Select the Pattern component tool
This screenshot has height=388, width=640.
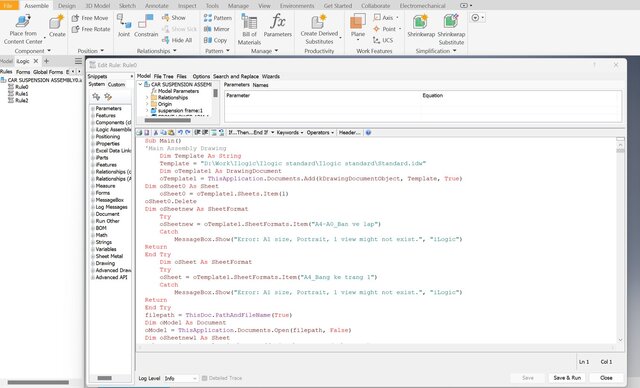(218, 18)
